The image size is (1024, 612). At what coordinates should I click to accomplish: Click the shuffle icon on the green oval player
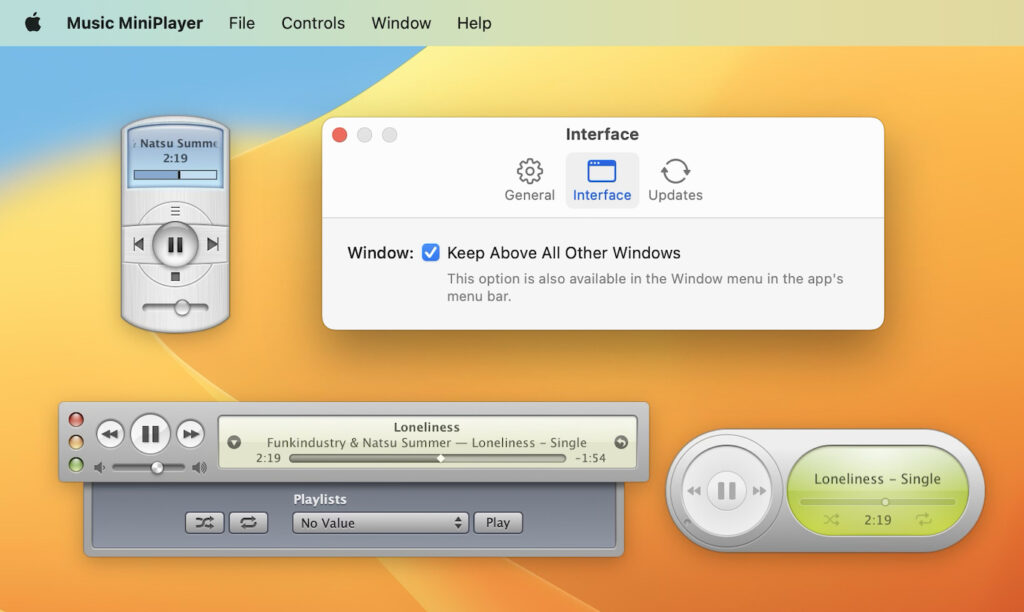click(830, 520)
